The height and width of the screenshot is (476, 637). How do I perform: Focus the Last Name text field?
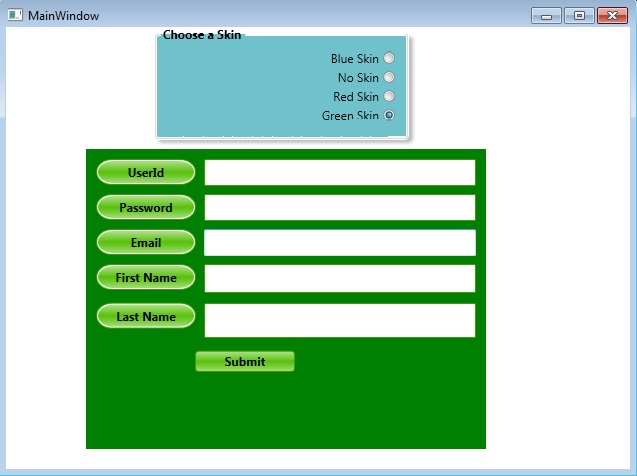coord(340,320)
